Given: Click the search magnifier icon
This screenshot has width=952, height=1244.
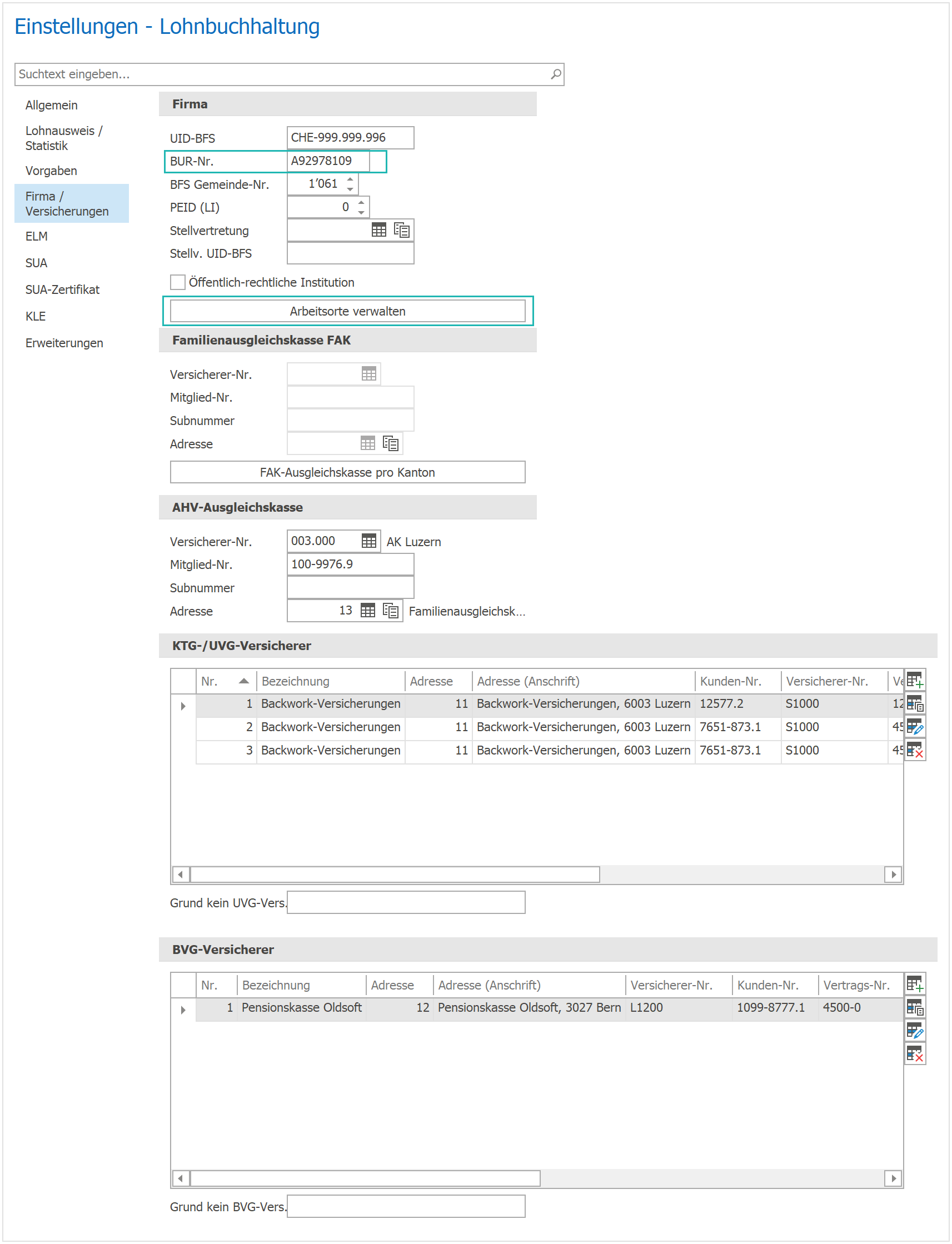Looking at the screenshot, I should (x=556, y=74).
